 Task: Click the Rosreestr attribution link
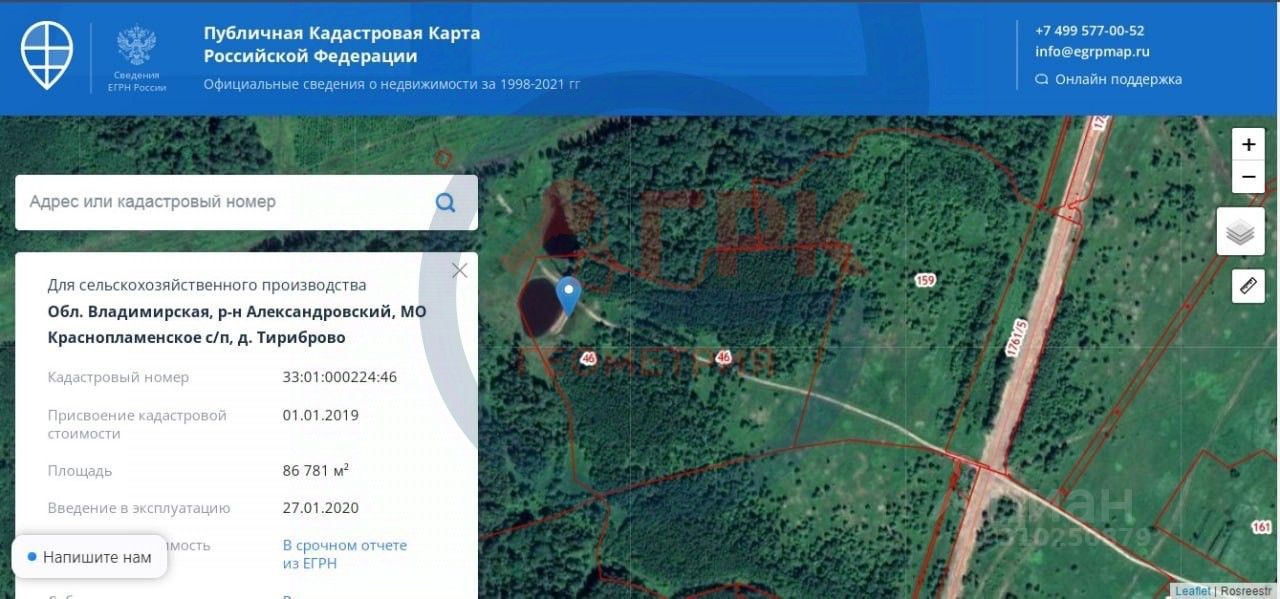(x=1247, y=591)
